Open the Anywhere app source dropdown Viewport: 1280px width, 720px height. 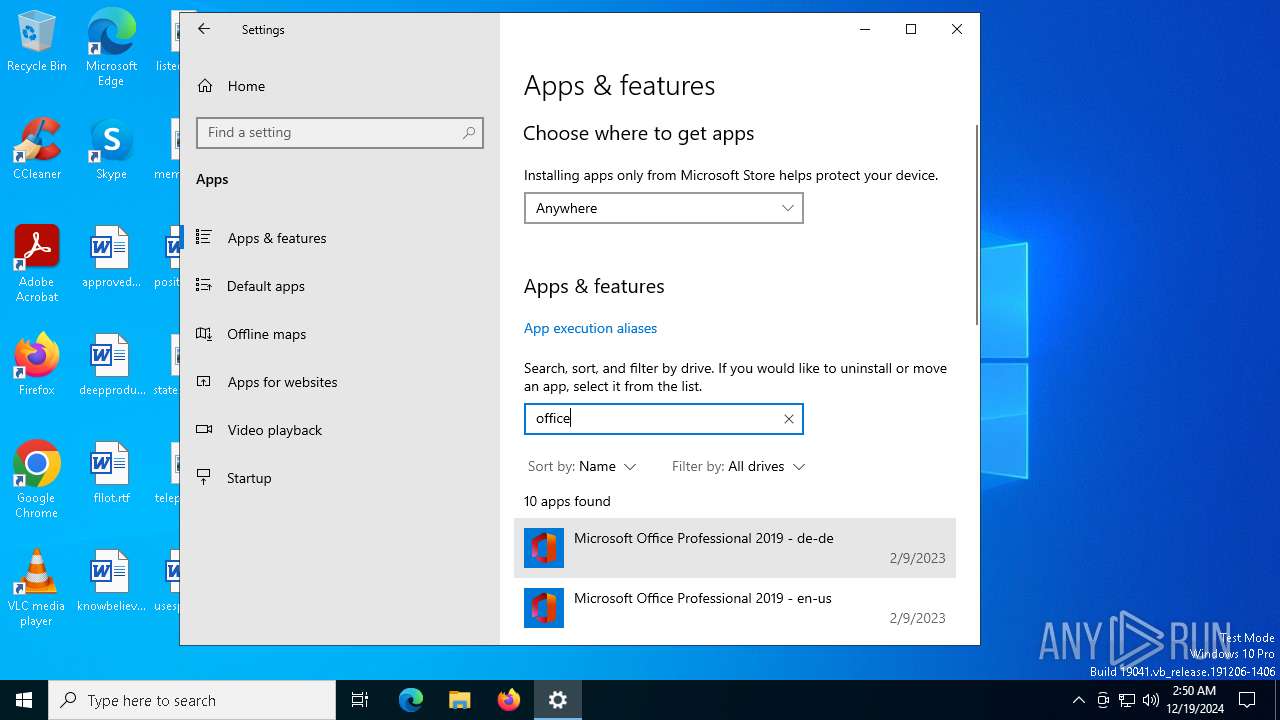663,208
